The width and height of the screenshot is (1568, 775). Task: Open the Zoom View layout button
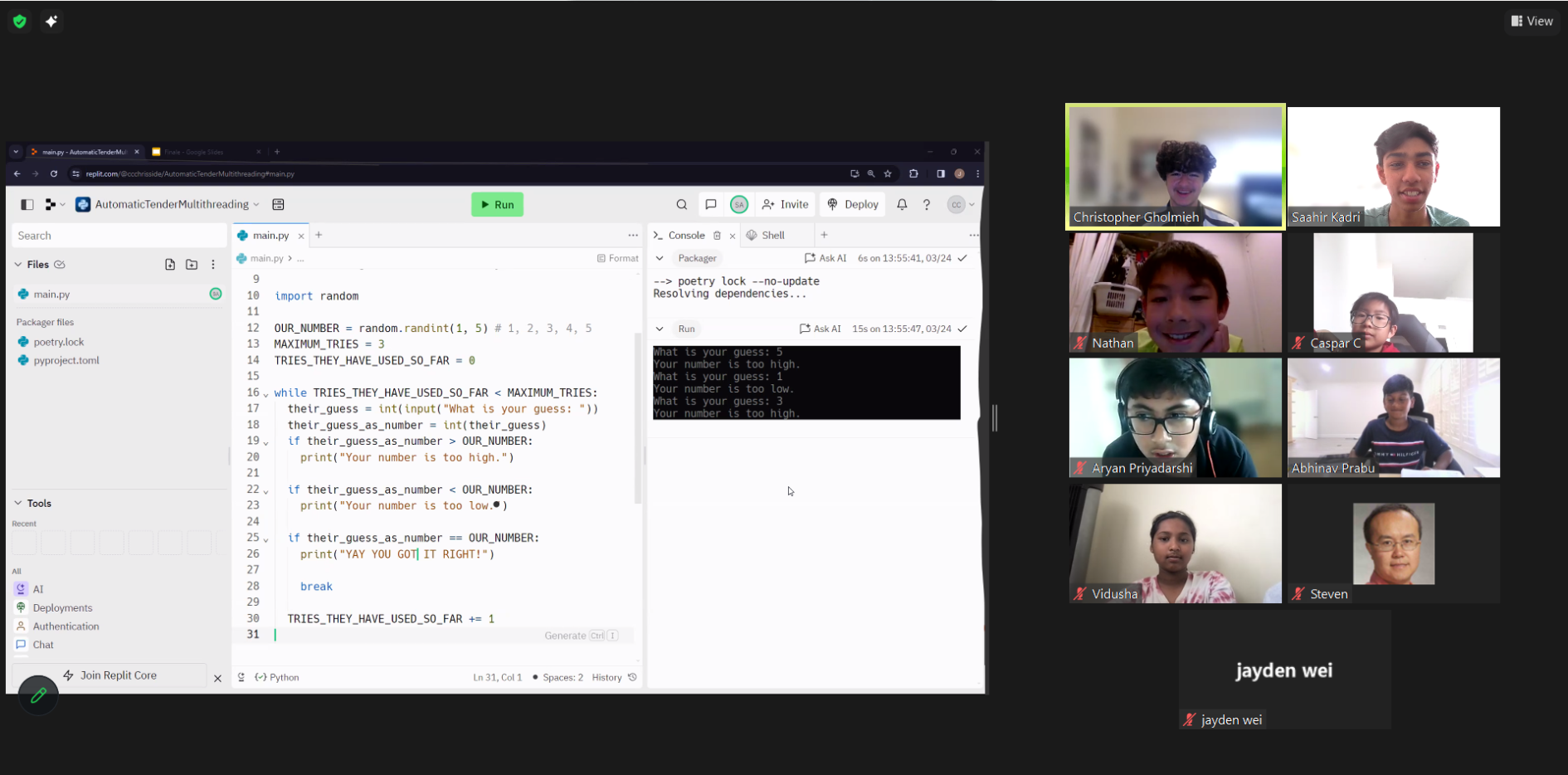click(x=1531, y=21)
